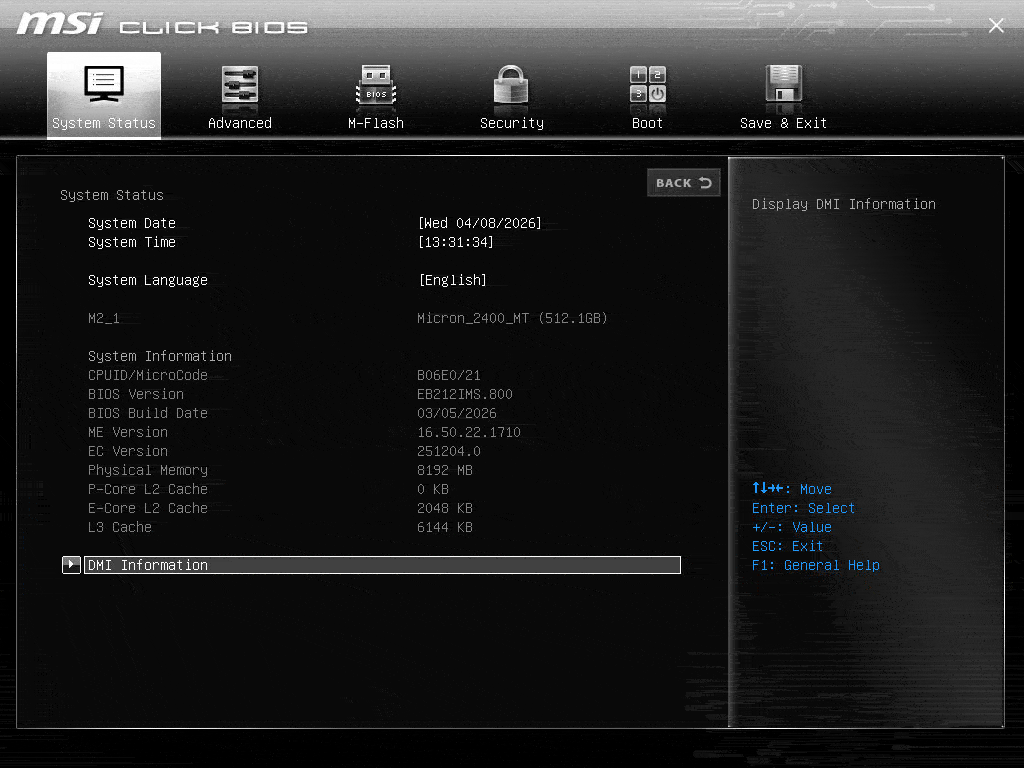
Task: Switch to the Boot tab label
Action: pyautogui.click(x=647, y=123)
